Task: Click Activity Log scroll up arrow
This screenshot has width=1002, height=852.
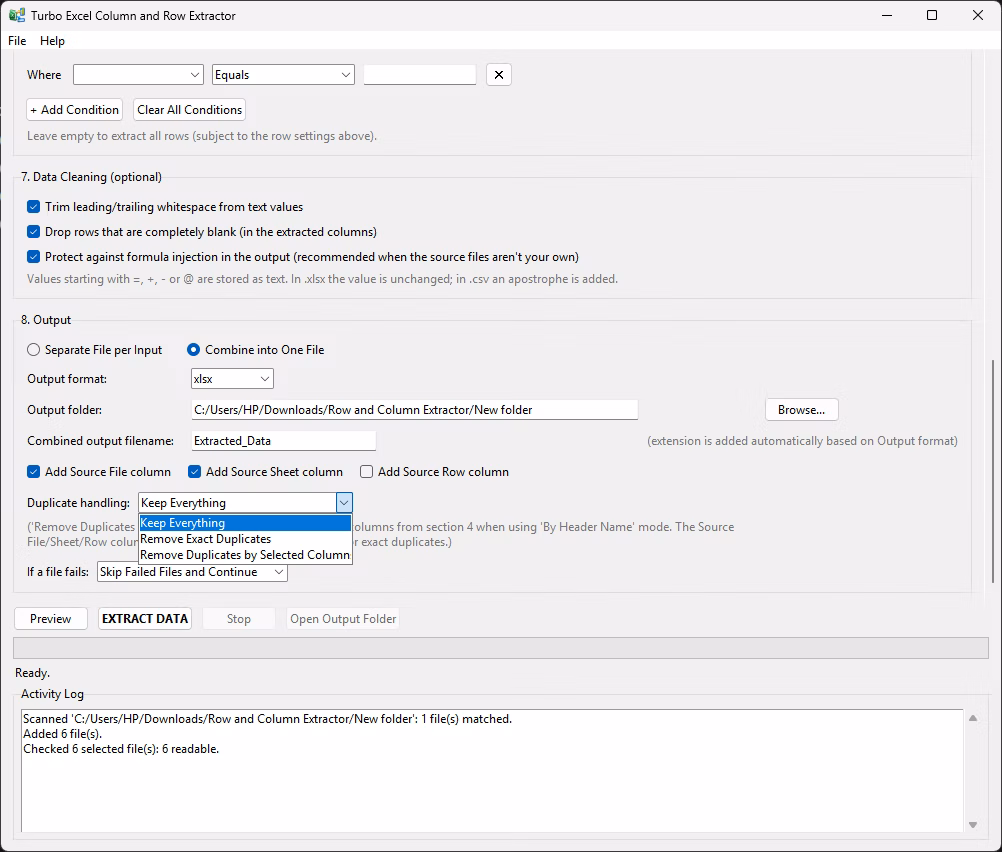Action: tap(973, 718)
